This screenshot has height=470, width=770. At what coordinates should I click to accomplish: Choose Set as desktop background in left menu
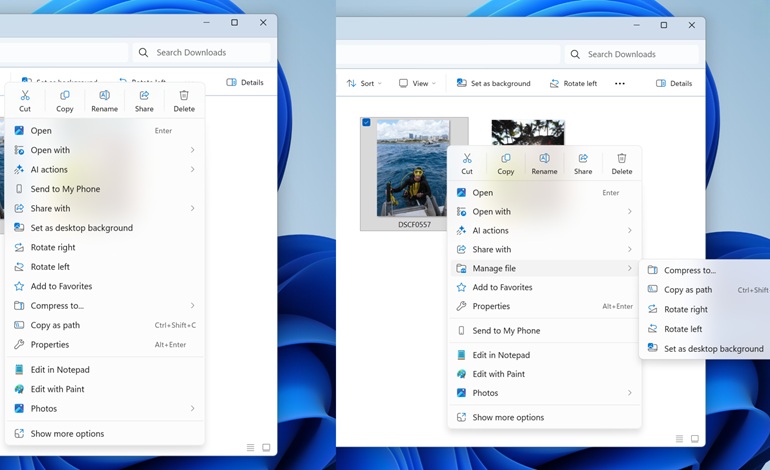coord(105,228)
